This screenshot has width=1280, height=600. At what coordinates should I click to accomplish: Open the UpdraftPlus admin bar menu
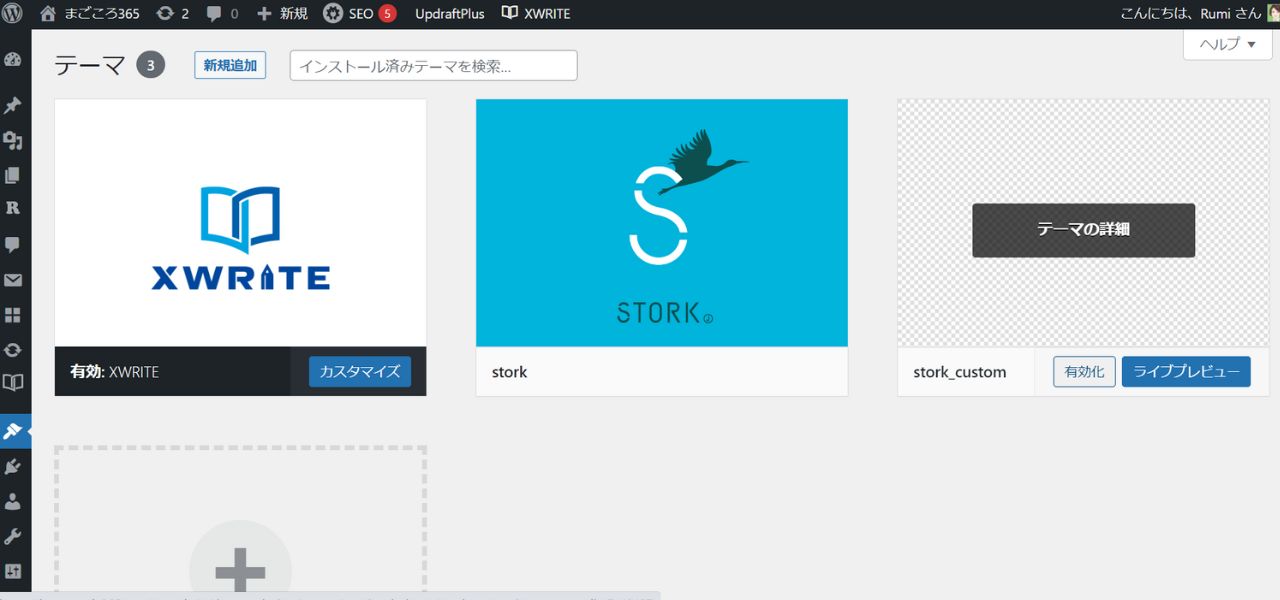(x=449, y=13)
